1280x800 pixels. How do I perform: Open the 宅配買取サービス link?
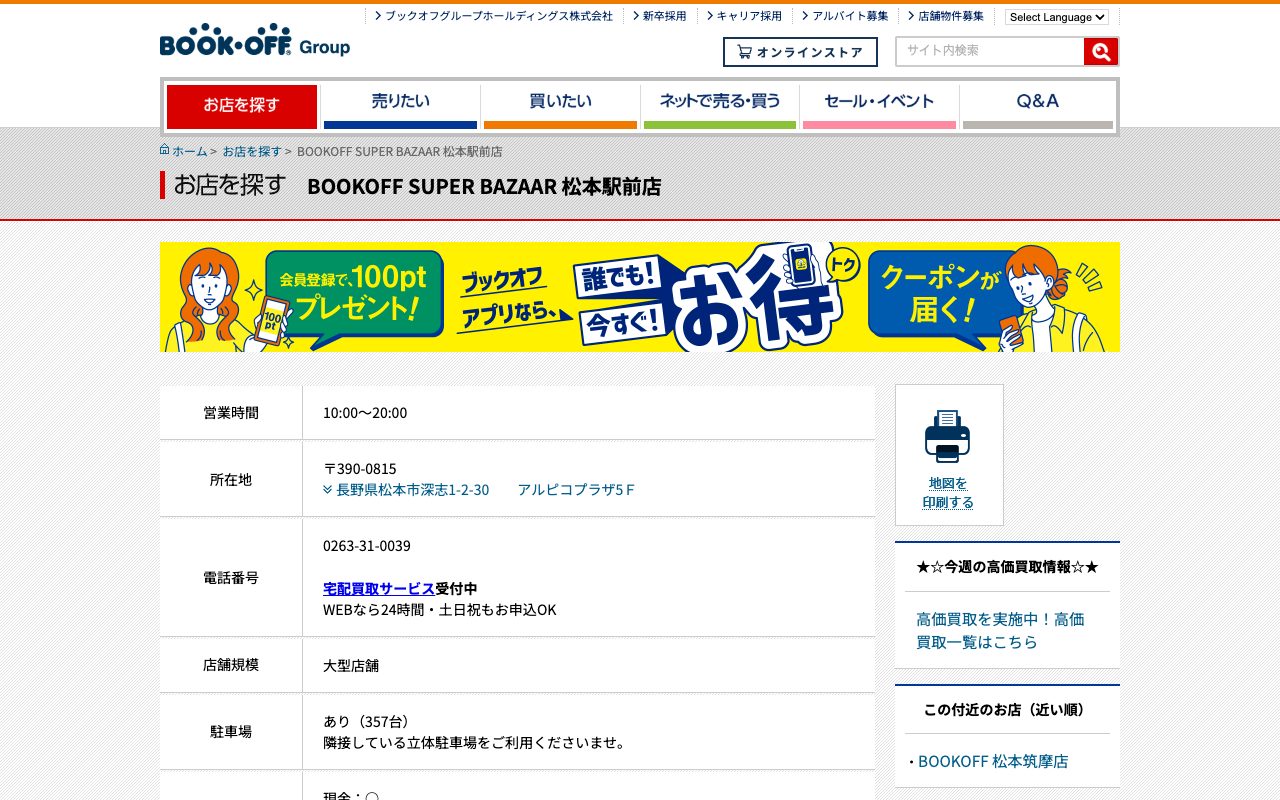click(379, 589)
